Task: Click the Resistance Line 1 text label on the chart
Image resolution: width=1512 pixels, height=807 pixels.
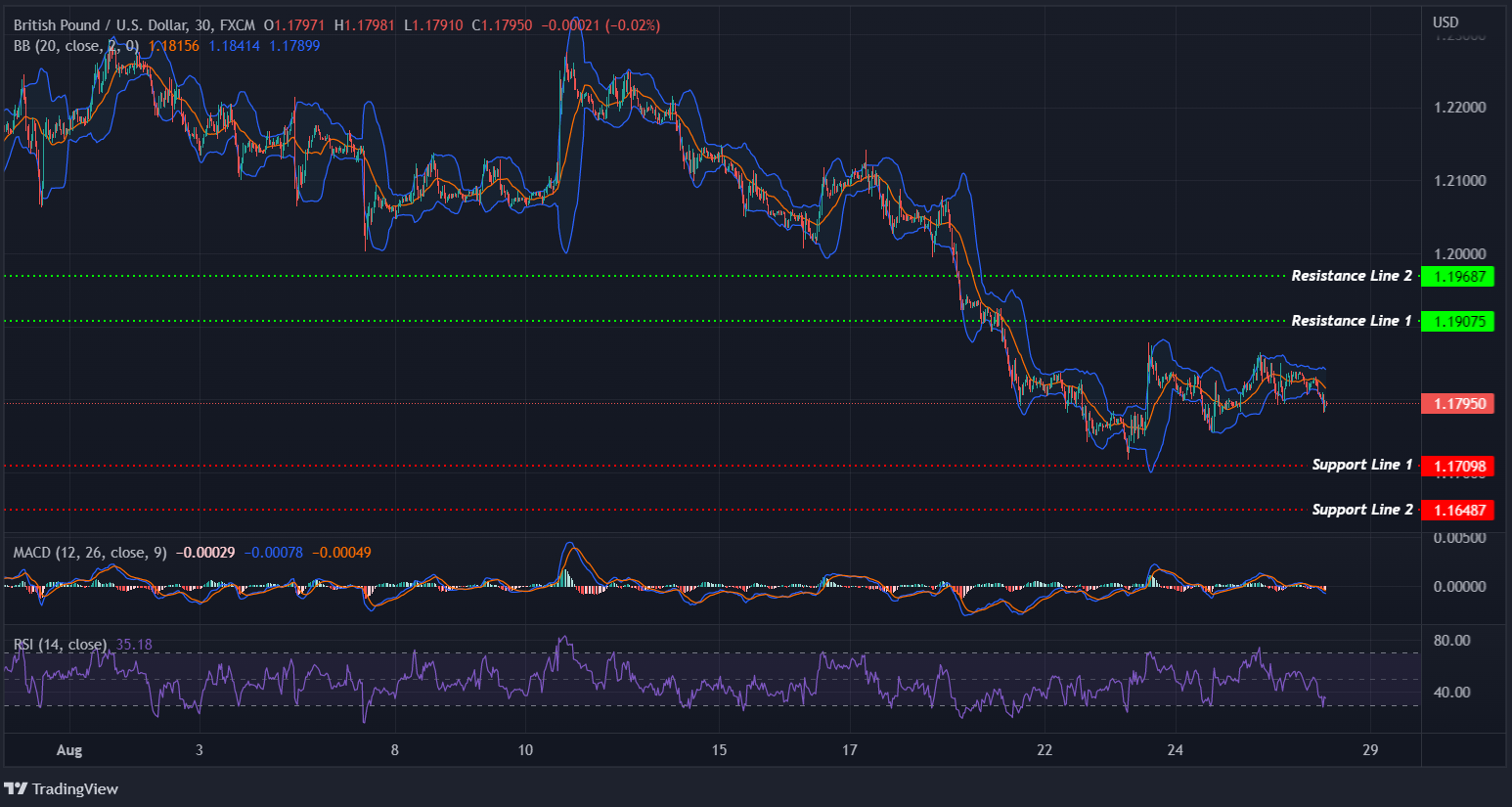Action: tap(1352, 320)
